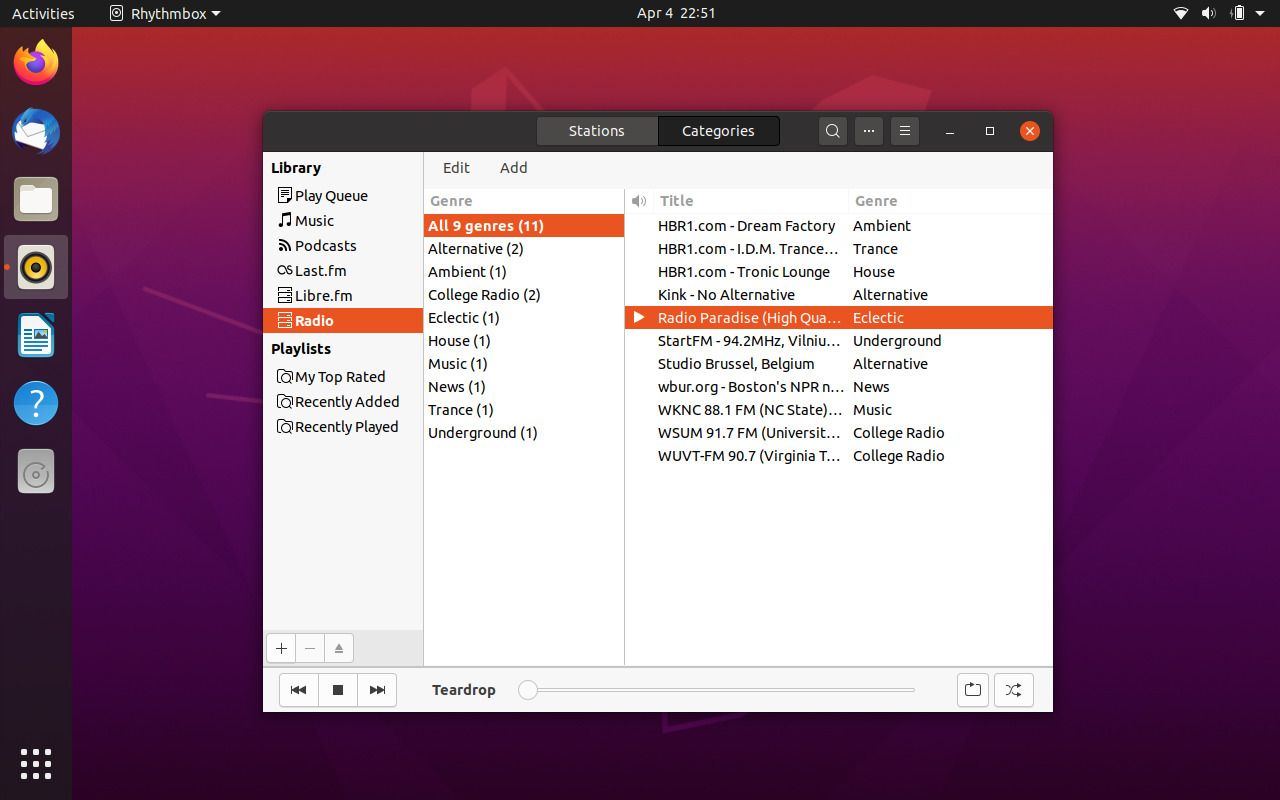Click the eject icon near the playlist buttons
Screen dimensions: 1280x800
[338, 648]
